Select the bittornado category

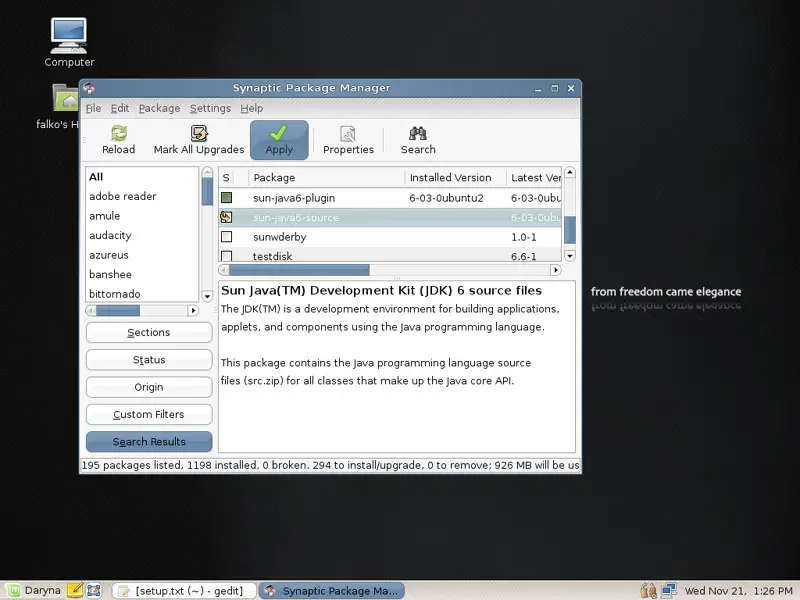point(142,294)
